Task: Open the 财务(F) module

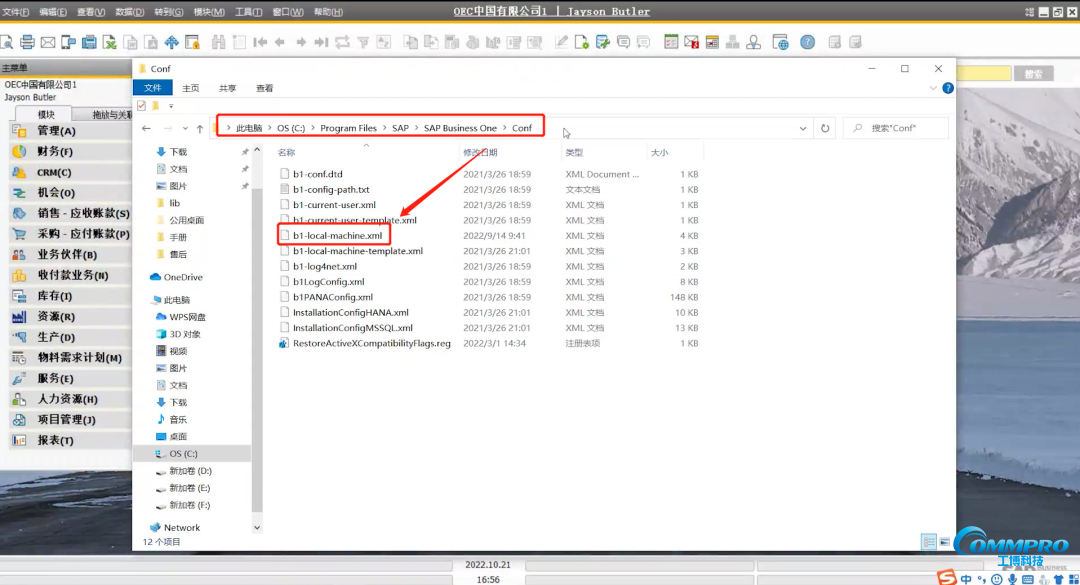Action: coord(55,151)
